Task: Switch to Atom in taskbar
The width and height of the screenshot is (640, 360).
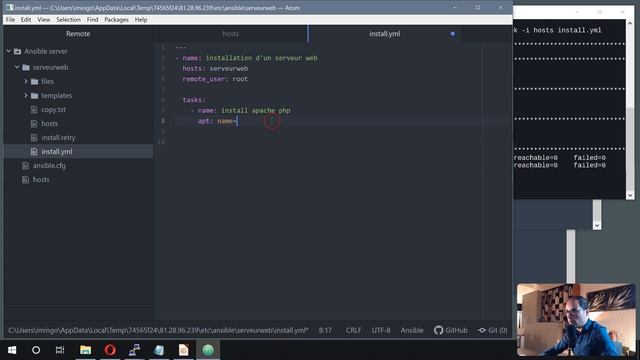Action: click(x=208, y=350)
